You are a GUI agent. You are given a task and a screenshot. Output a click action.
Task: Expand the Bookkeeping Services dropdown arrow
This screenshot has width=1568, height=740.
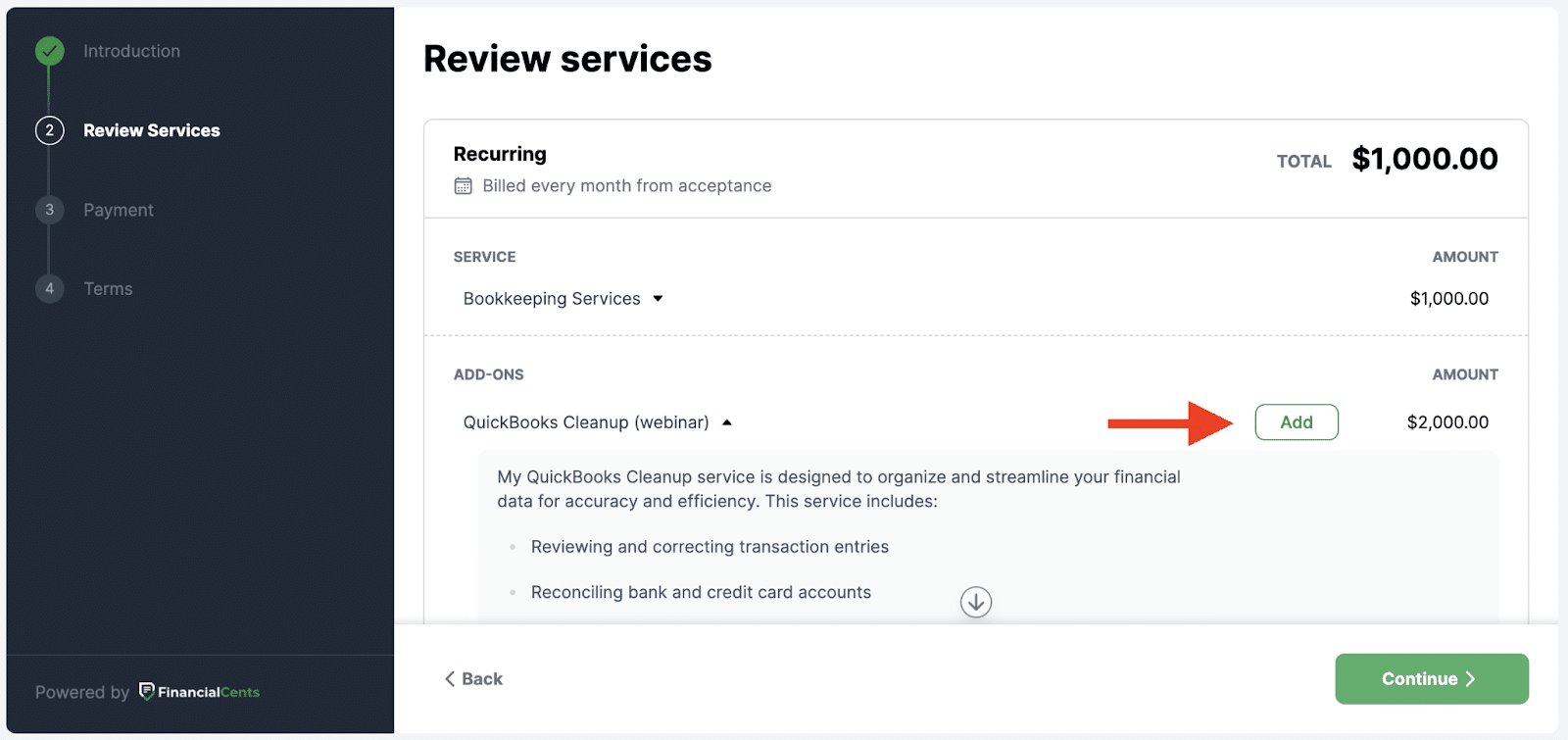click(658, 299)
